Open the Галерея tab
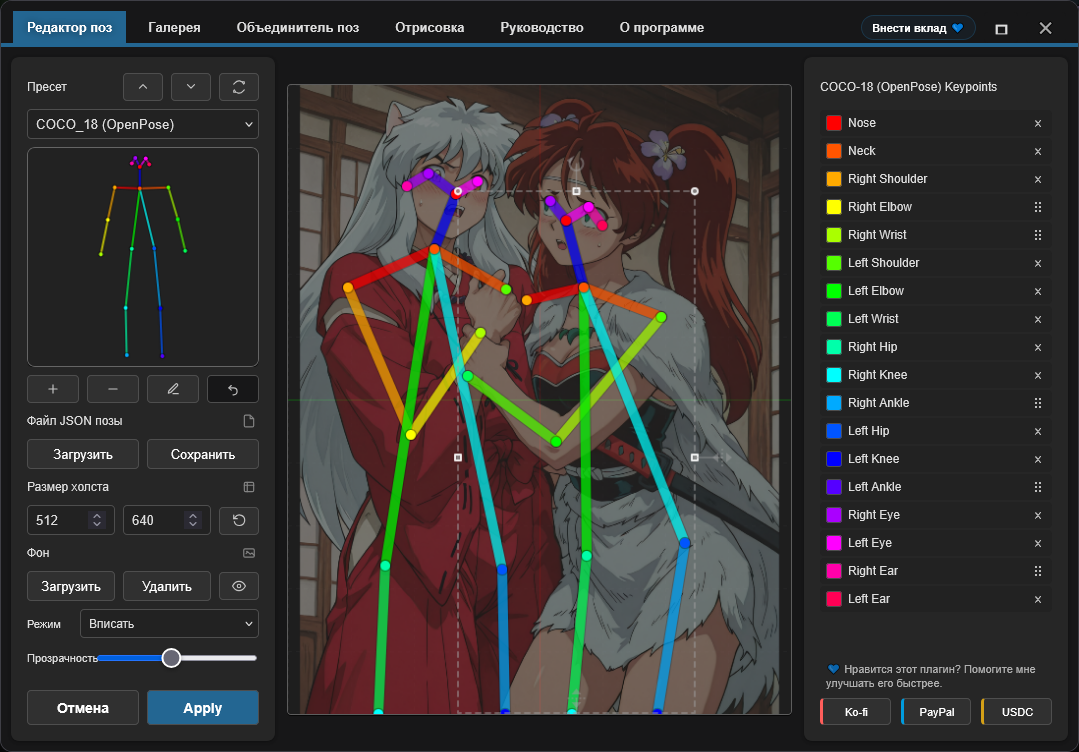This screenshot has width=1079, height=752. 174,28
